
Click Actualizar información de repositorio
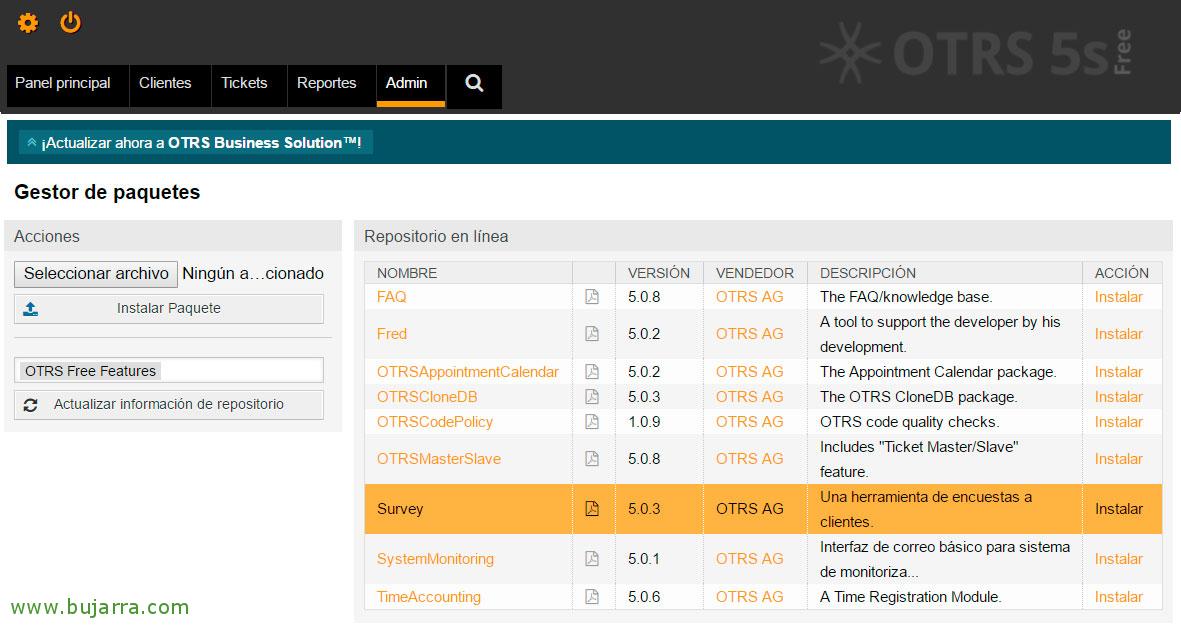(x=169, y=405)
